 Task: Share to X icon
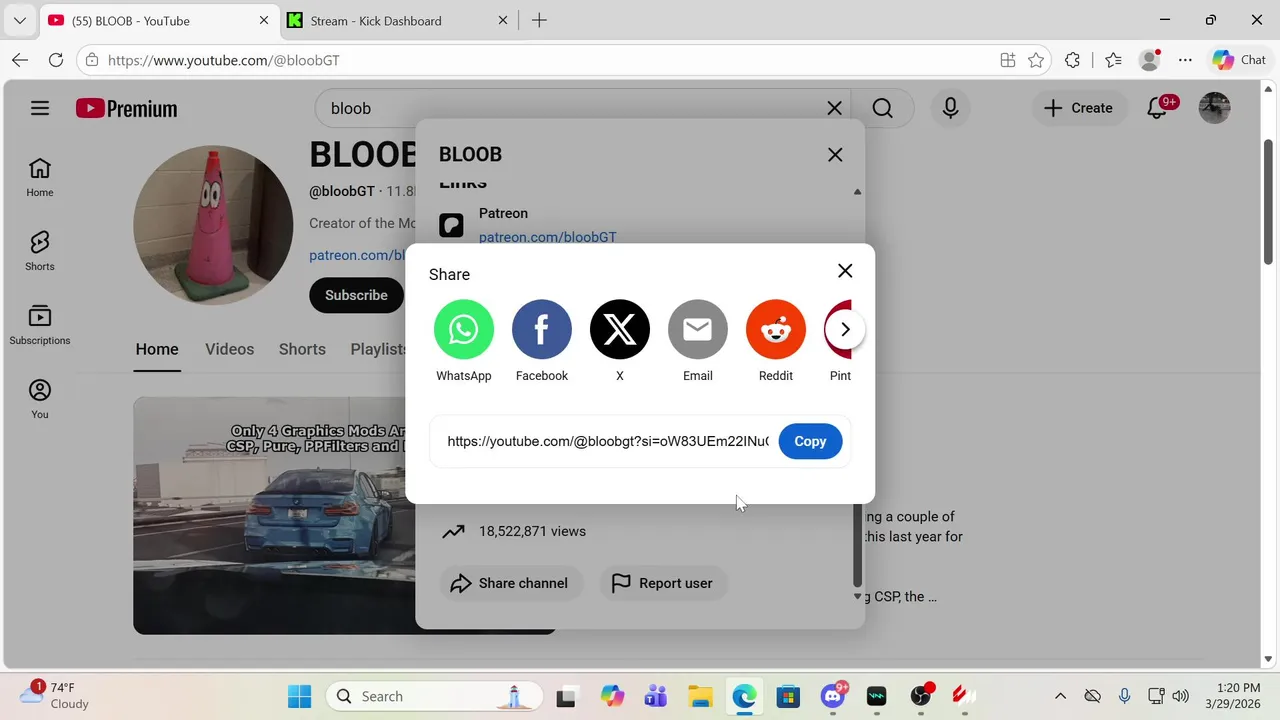tap(620, 329)
